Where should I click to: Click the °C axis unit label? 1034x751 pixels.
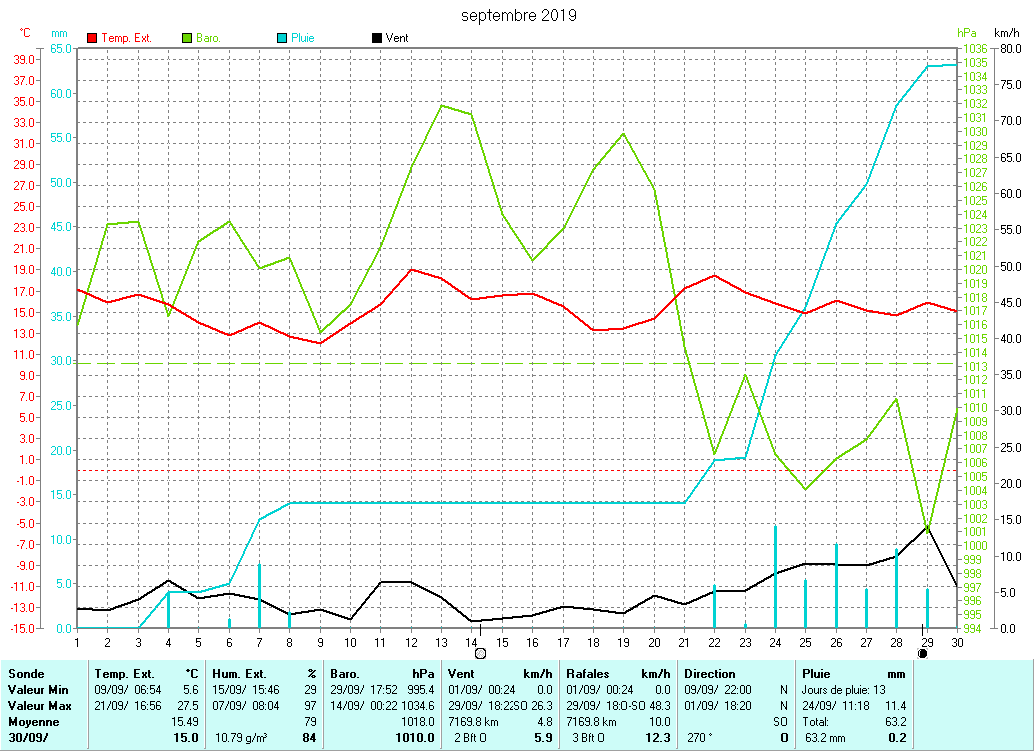pos(25,33)
